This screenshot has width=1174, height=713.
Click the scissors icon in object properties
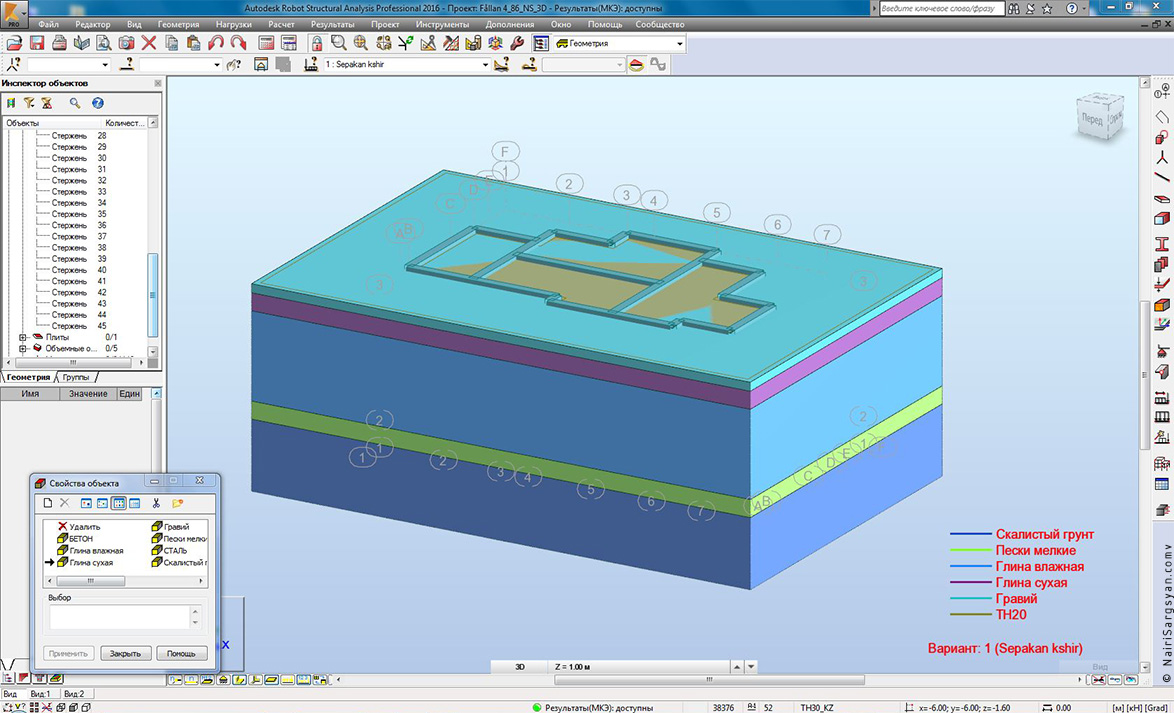[x=156, y=503]
